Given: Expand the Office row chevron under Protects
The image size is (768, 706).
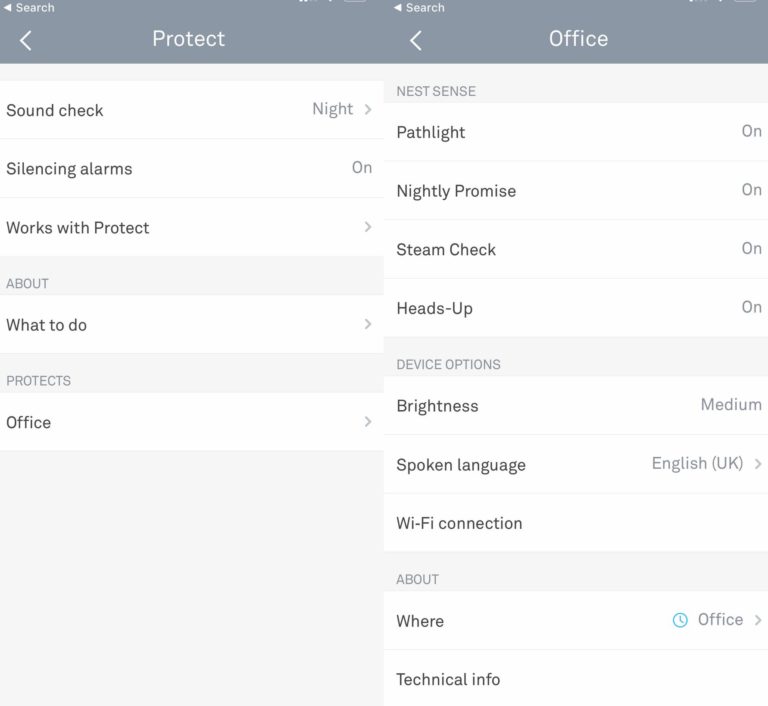Looking at the screenshot, I should coord(368,421).
